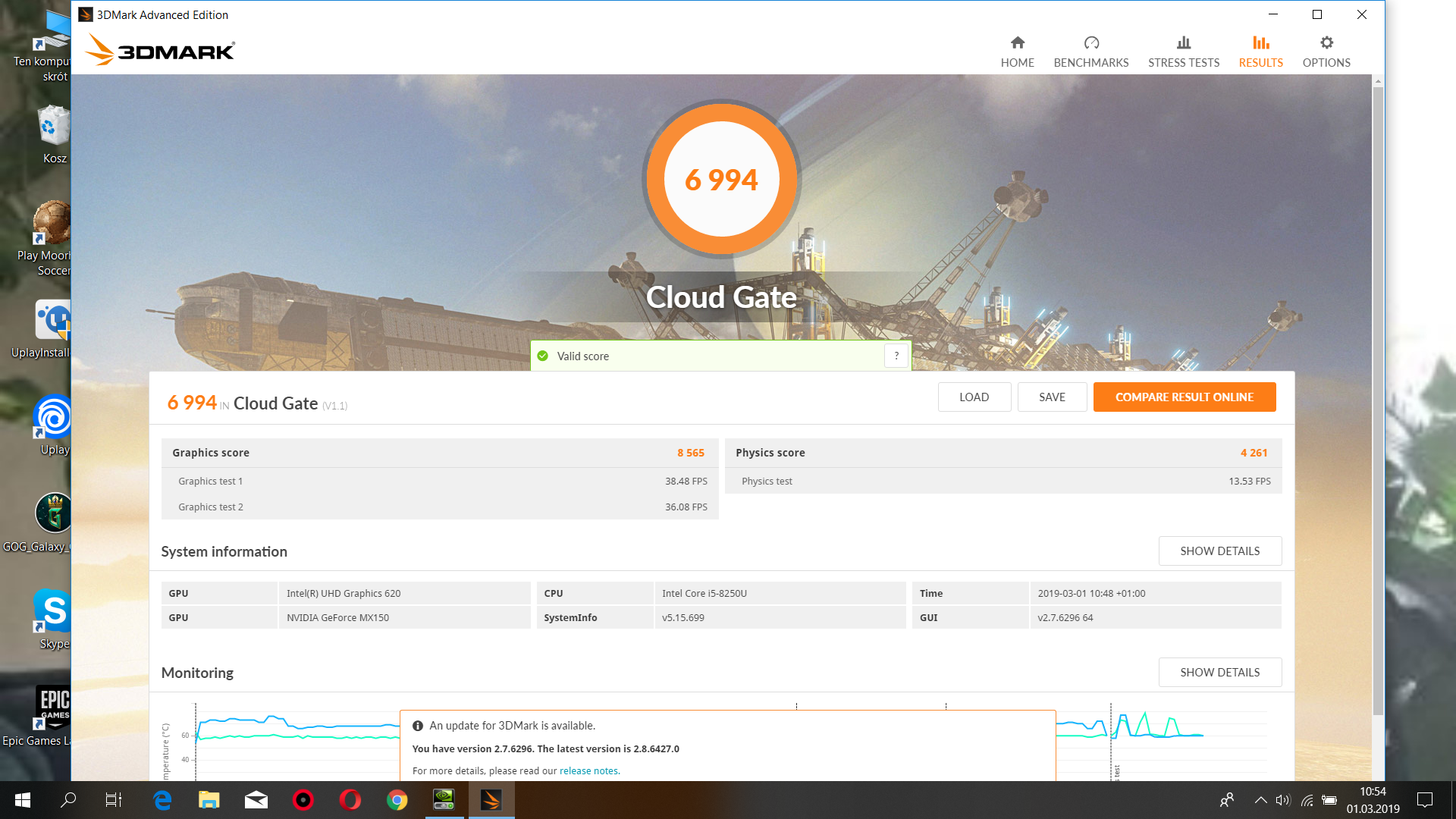Switch to STRESS TESTS tab
This screenshot has height=819, width=1456.
tap(1183, 52)
